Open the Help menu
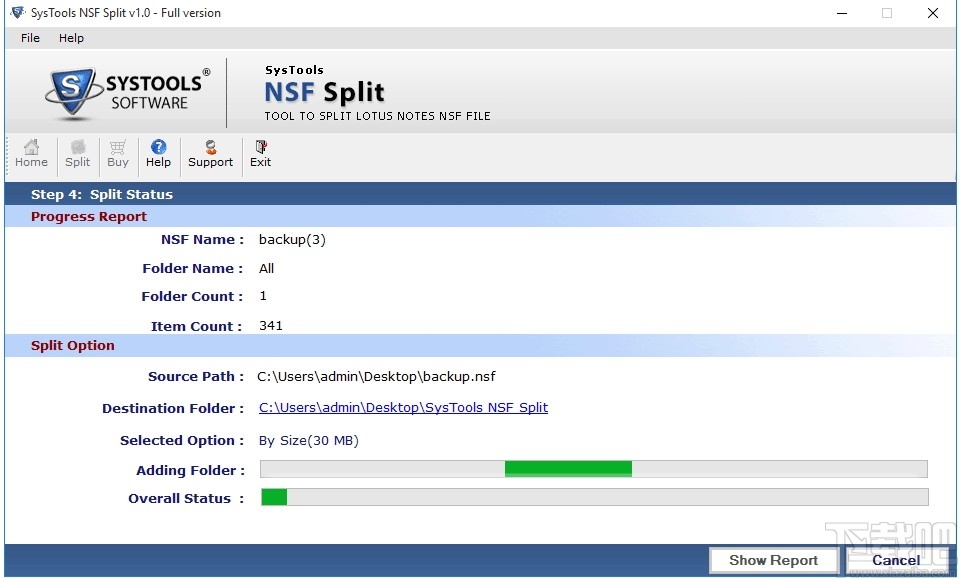960x578 pixels. coord(71,38)
